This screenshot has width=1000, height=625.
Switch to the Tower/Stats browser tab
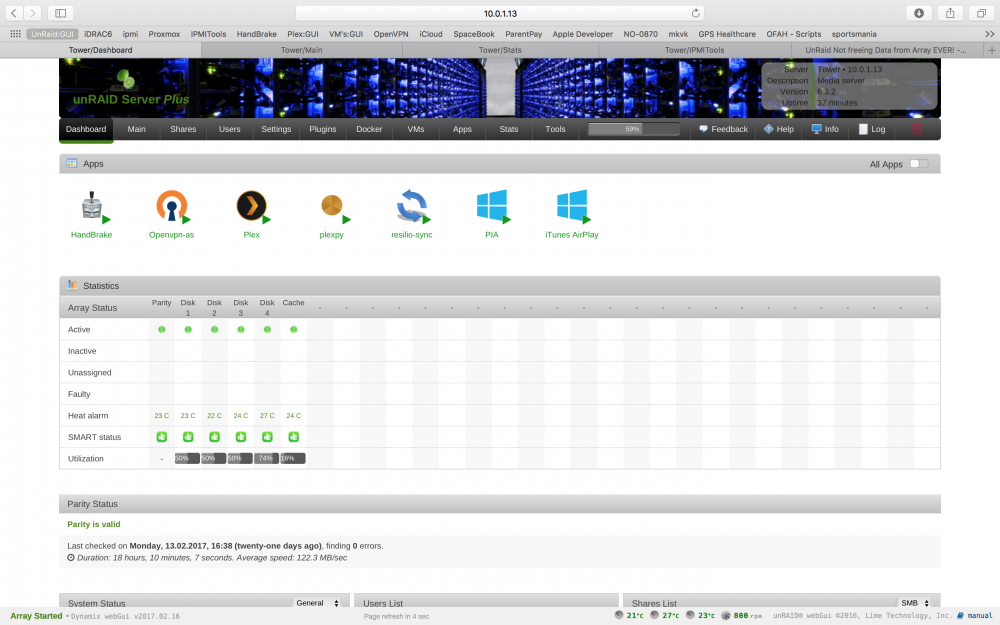[x=500, y=50]
